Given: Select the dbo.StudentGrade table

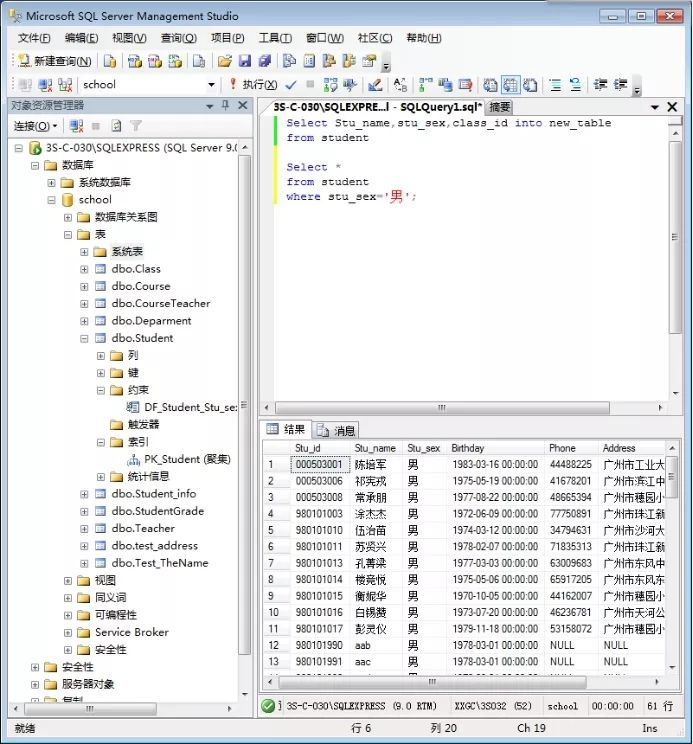Looking at the screenshot, I should (x=157, y=511).
